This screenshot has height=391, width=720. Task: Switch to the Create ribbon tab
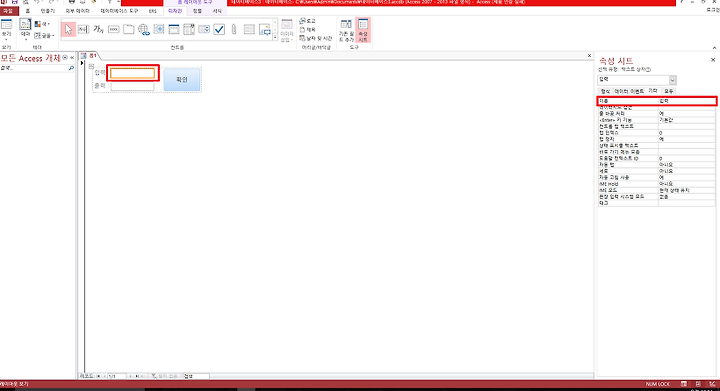coord(47,11)
